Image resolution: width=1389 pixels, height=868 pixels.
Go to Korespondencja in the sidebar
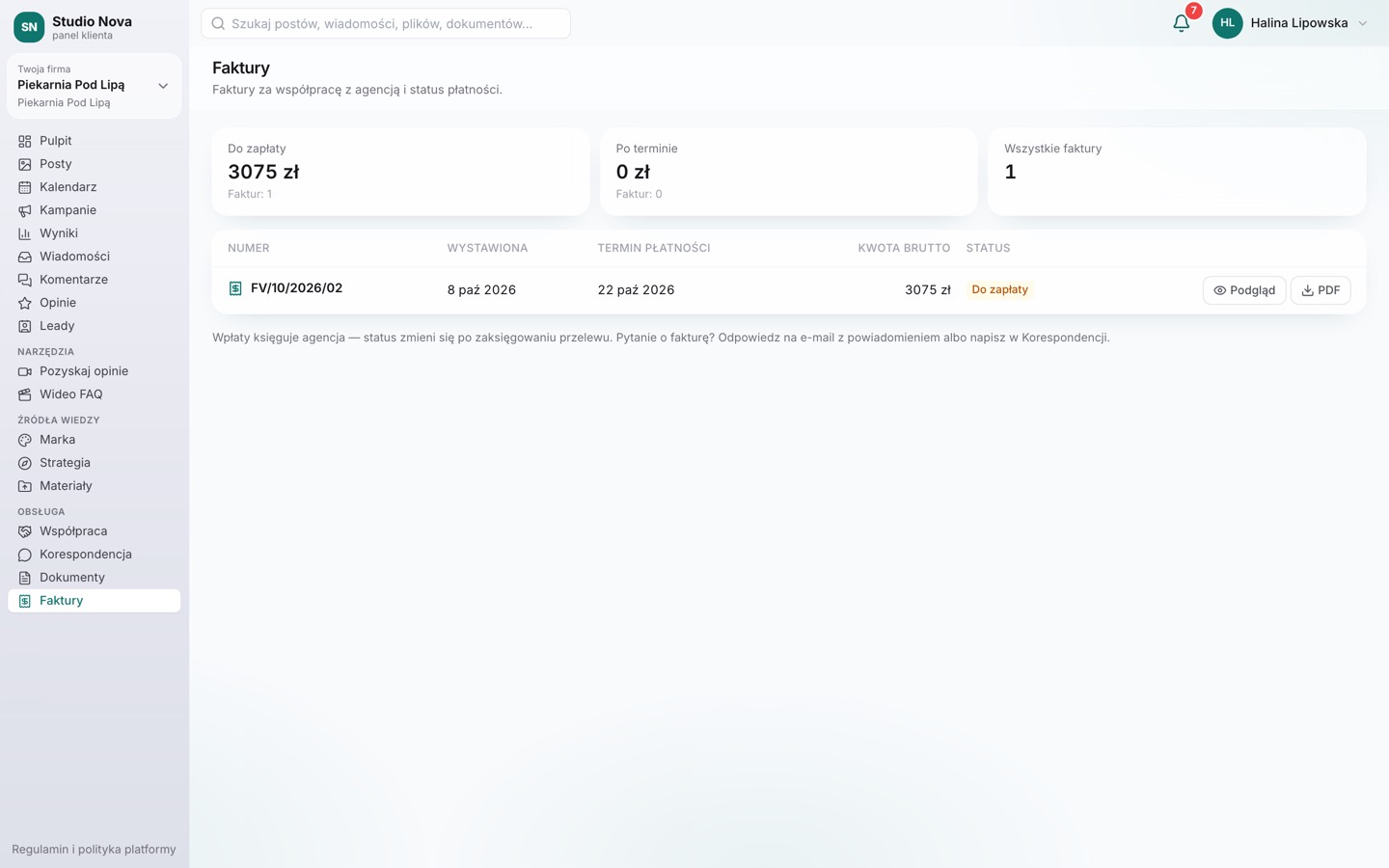95,555
